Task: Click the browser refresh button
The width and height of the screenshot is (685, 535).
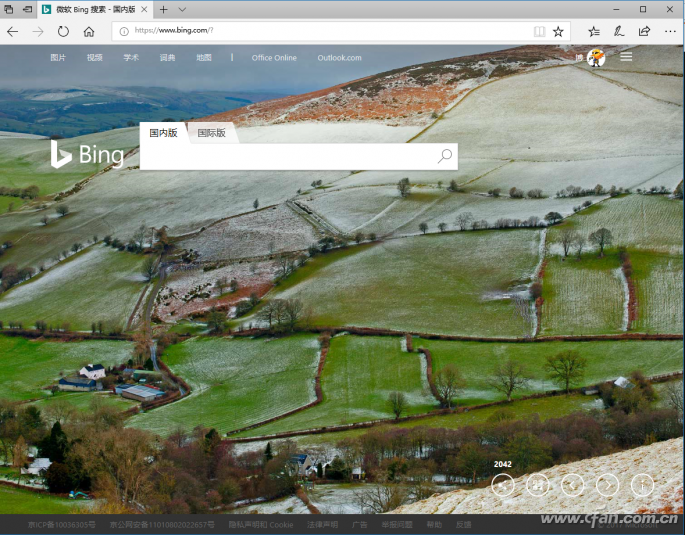Action: [63, 31]
